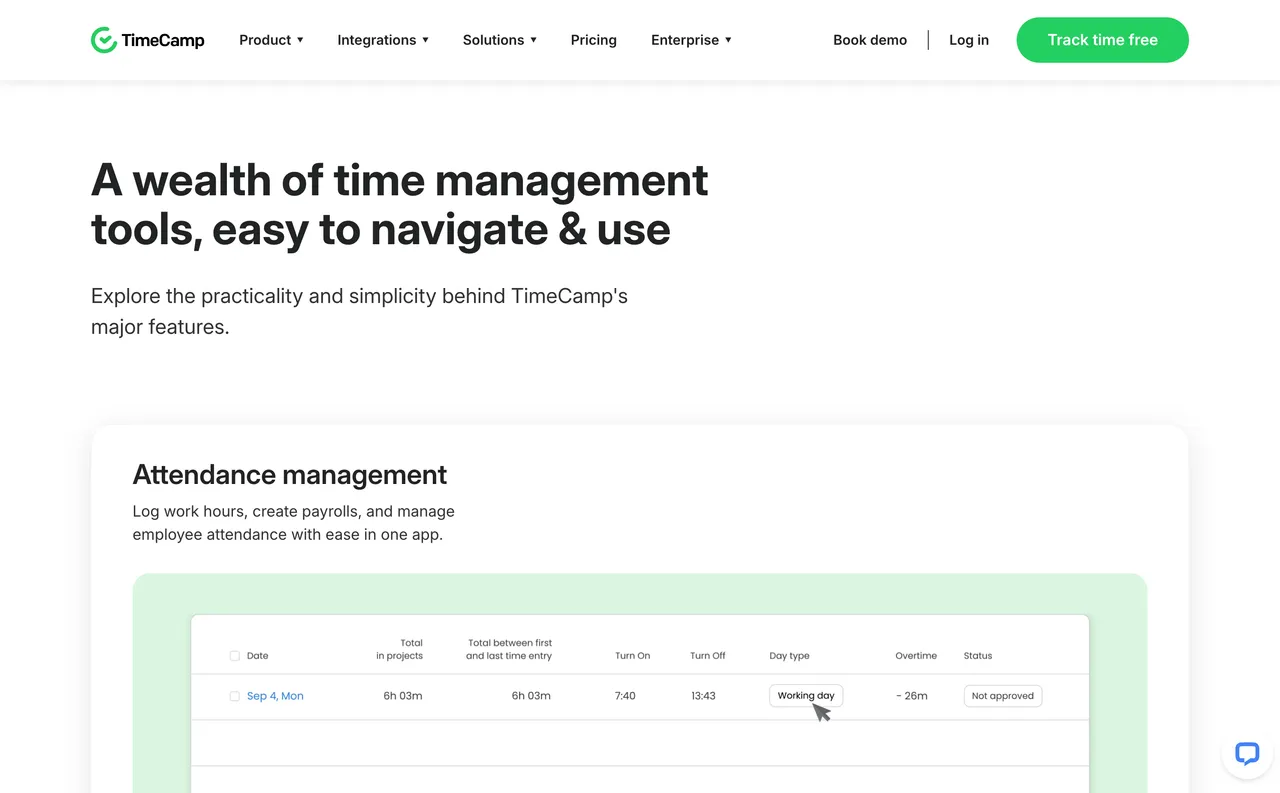Tick the Date header checkbox
This screenshot has width=1280, height=793.
coord(235,656)
